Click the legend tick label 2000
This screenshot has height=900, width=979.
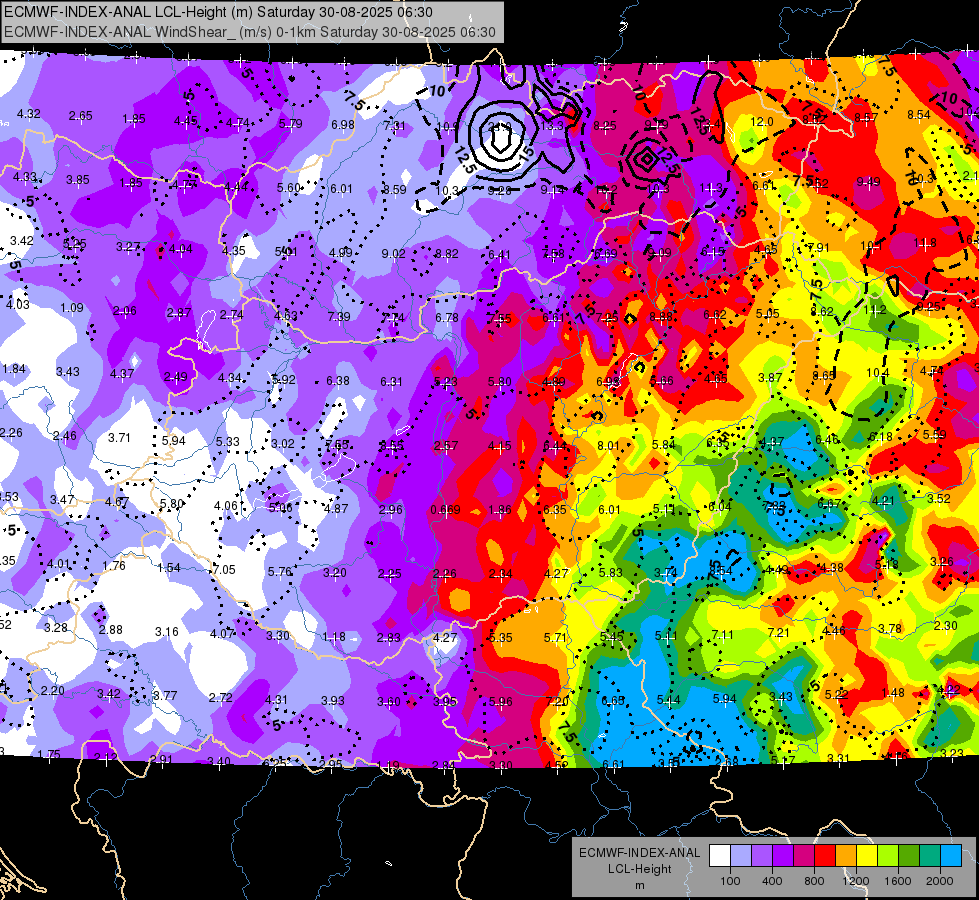pos(940,881)
